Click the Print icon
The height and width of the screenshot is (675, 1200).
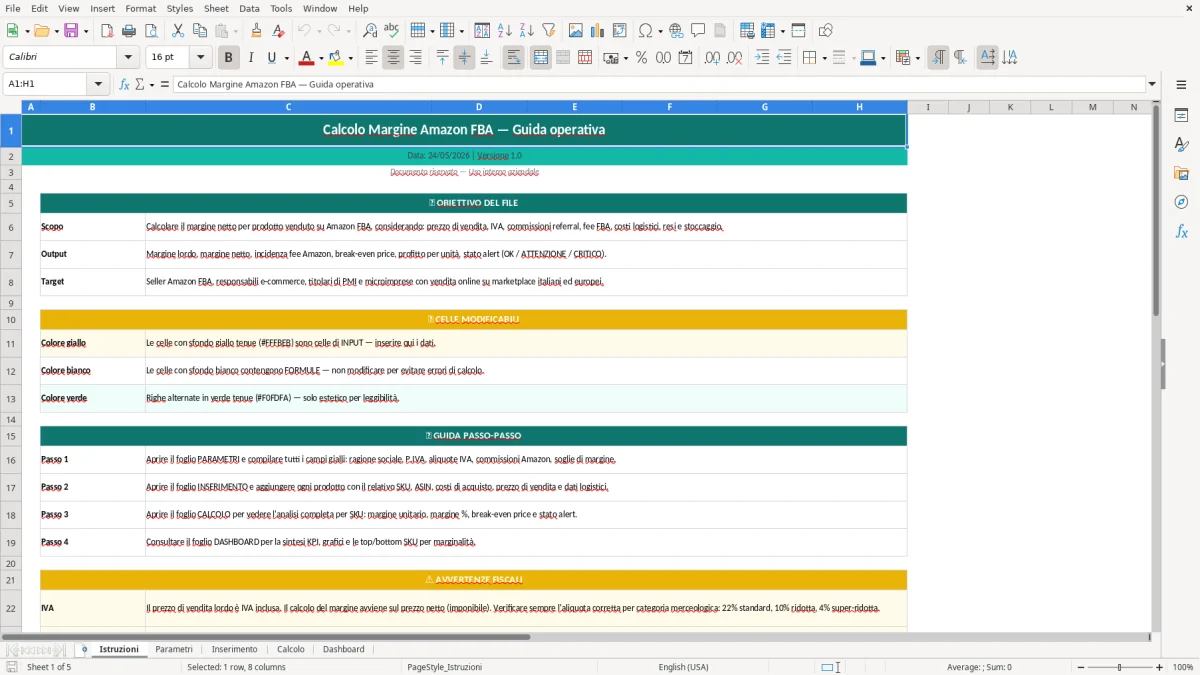point(129,31)
